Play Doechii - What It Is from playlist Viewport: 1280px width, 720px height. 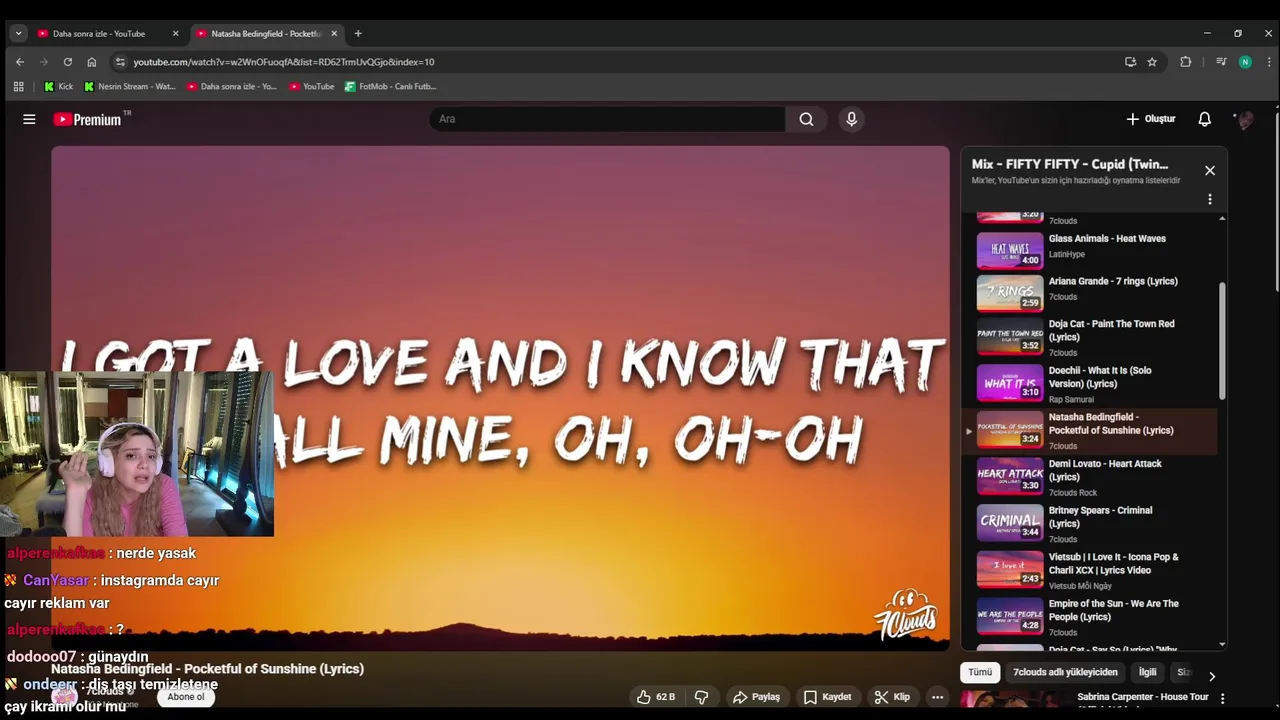coord(1090,384)
